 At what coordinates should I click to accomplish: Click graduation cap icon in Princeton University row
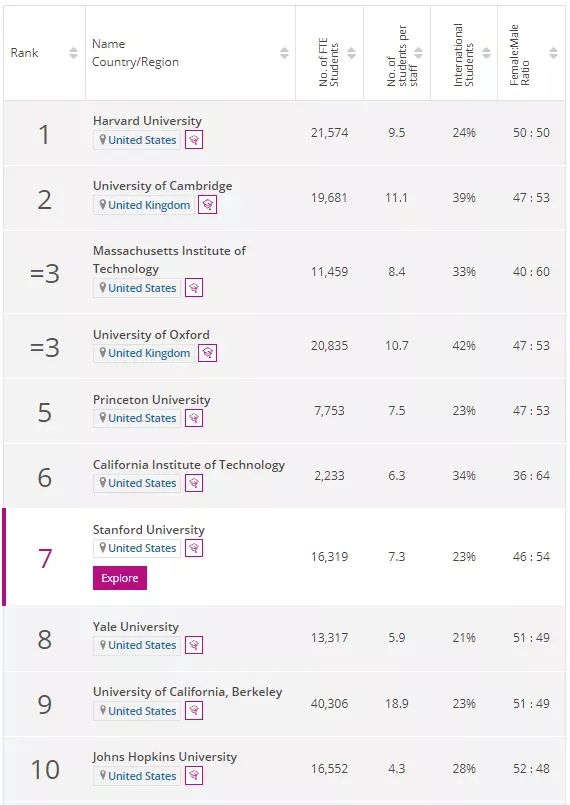click(x=194, y=418)
